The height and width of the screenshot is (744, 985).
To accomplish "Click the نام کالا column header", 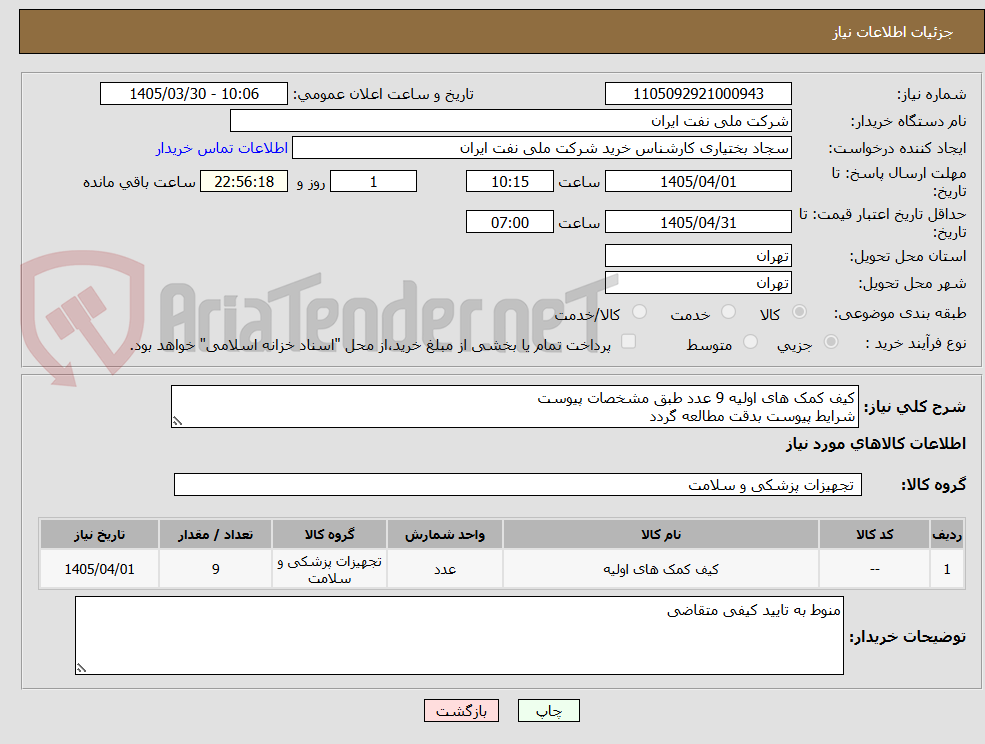I will tap(661, 534).
